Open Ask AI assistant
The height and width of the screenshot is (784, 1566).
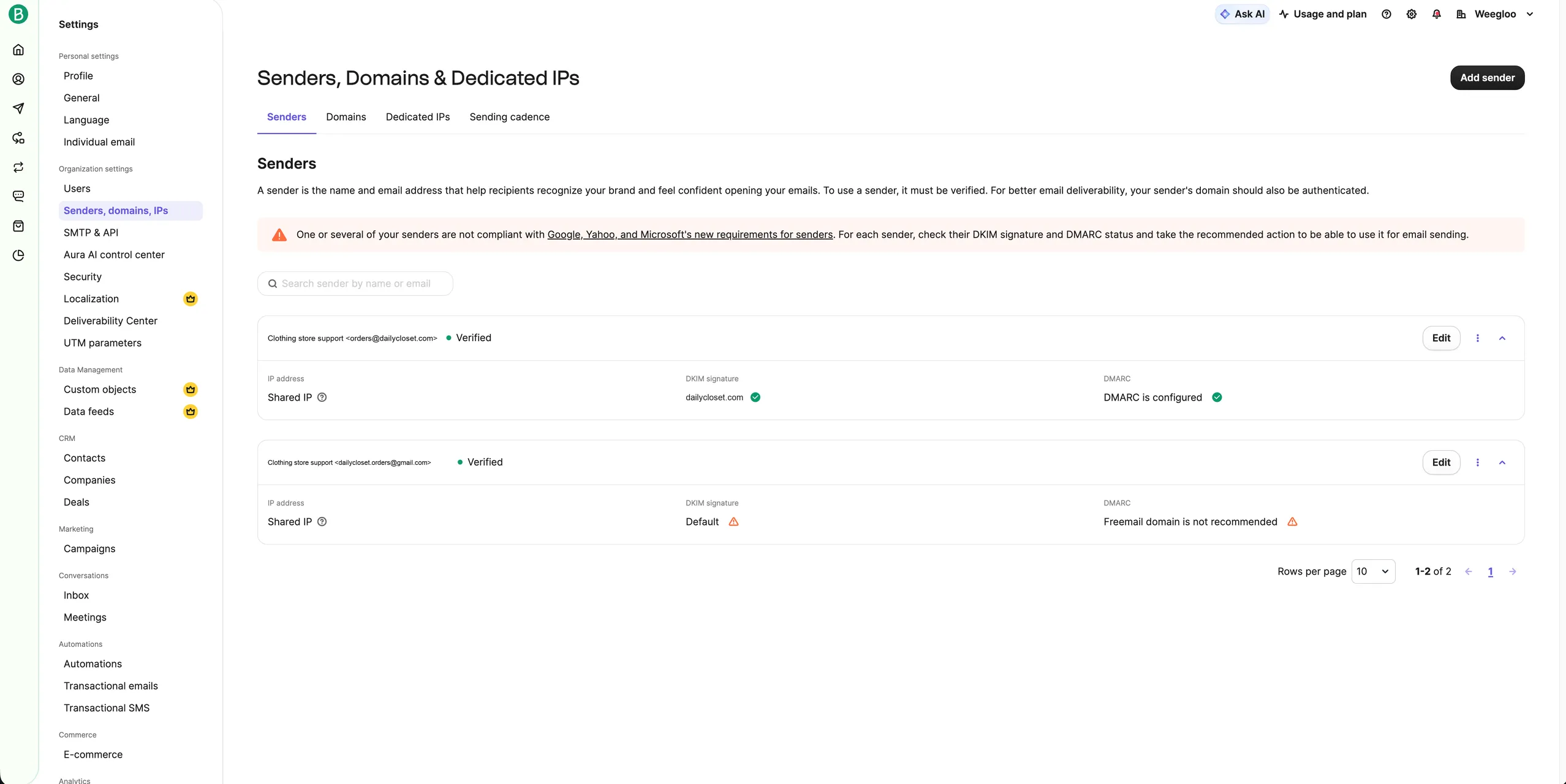1242,14
